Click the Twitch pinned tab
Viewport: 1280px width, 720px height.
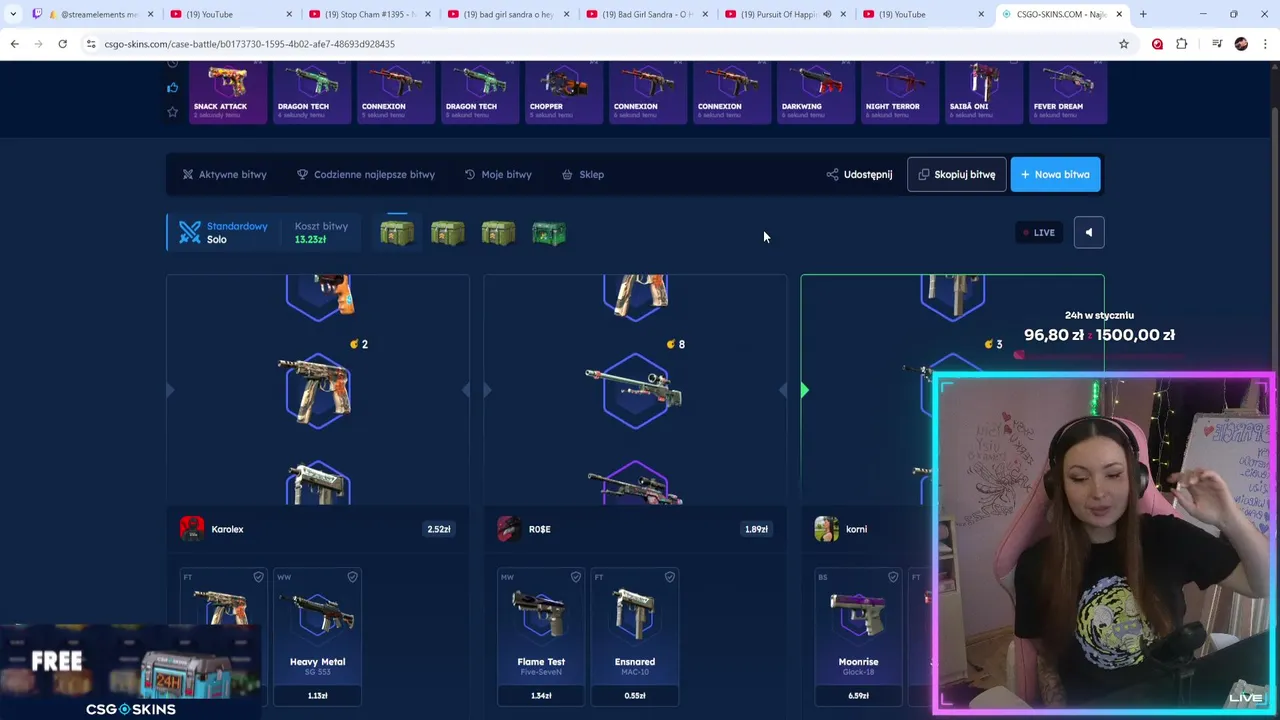pyautogui.click(x=37, y=14)
